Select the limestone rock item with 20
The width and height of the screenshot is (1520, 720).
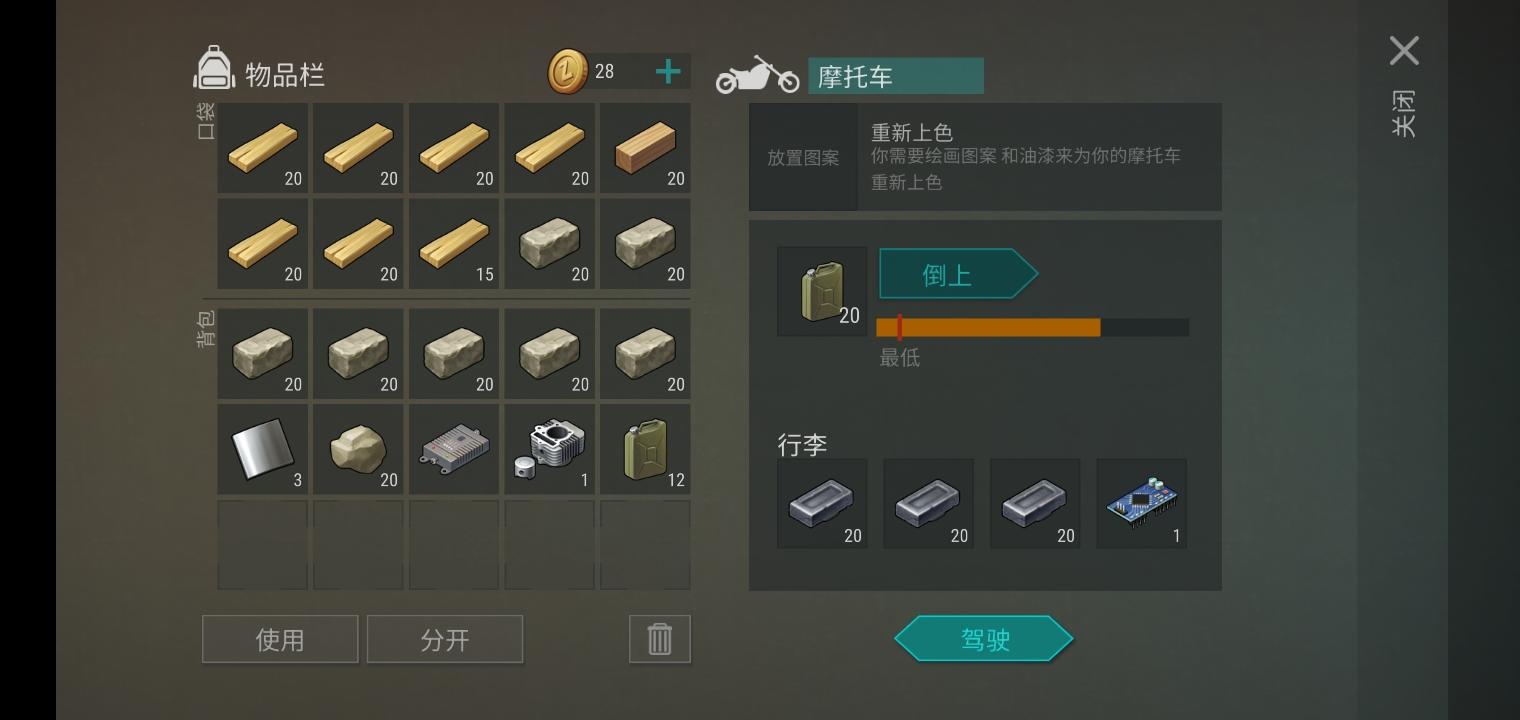coord(358,449)
